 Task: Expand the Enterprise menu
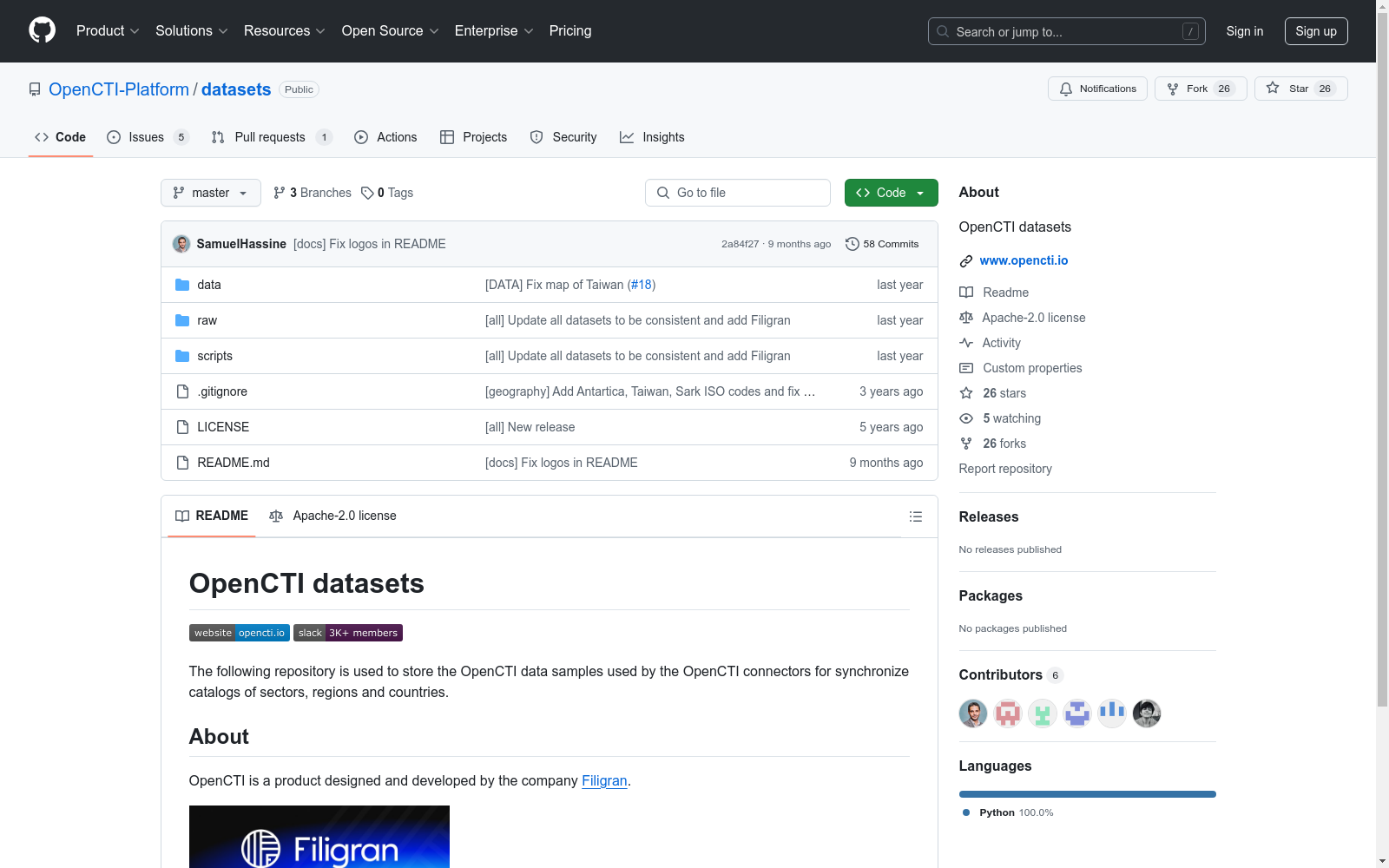pyautogui.click(x=494, y=30)
